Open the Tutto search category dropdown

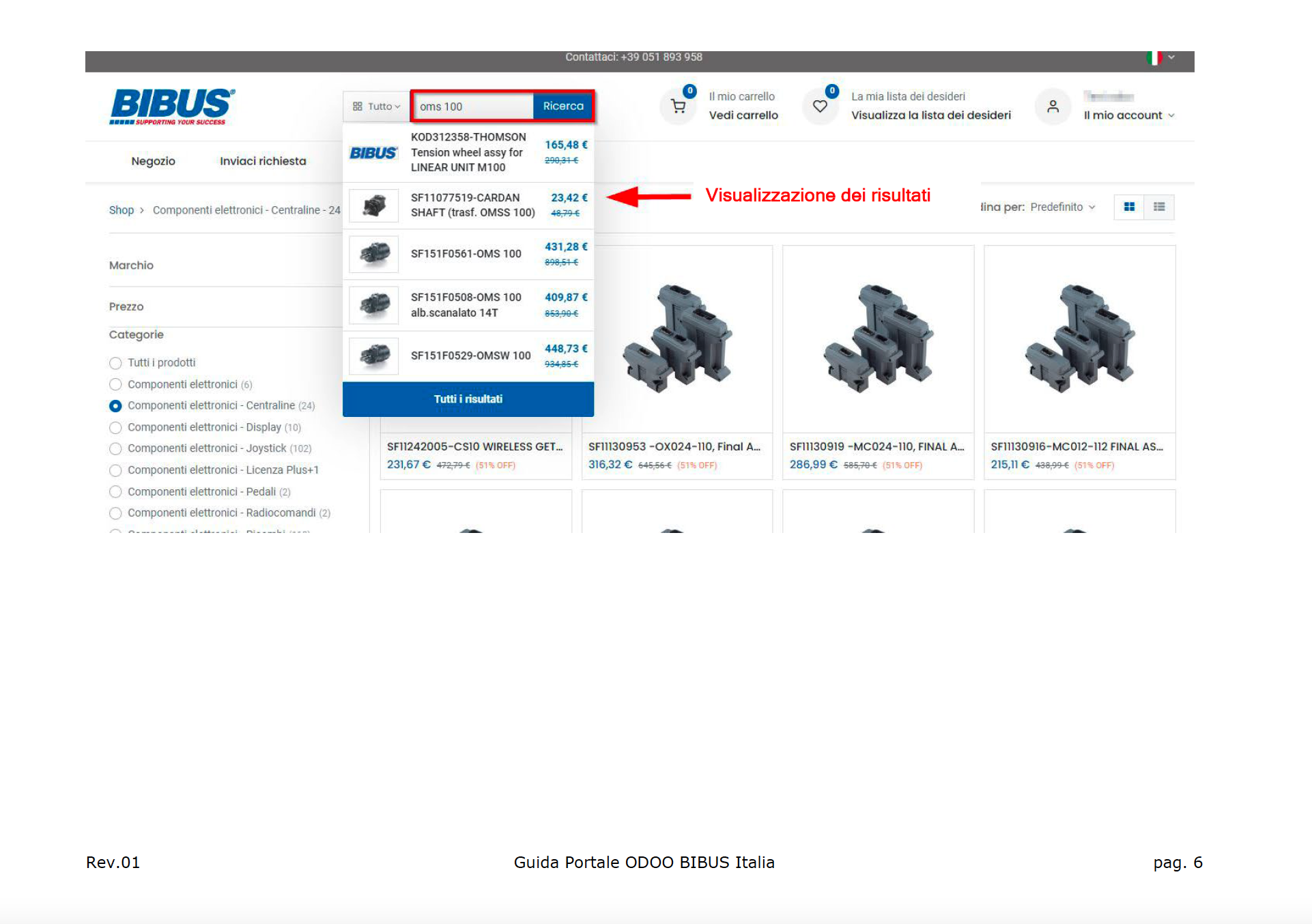pyautogui.click(x=376, y=106)
